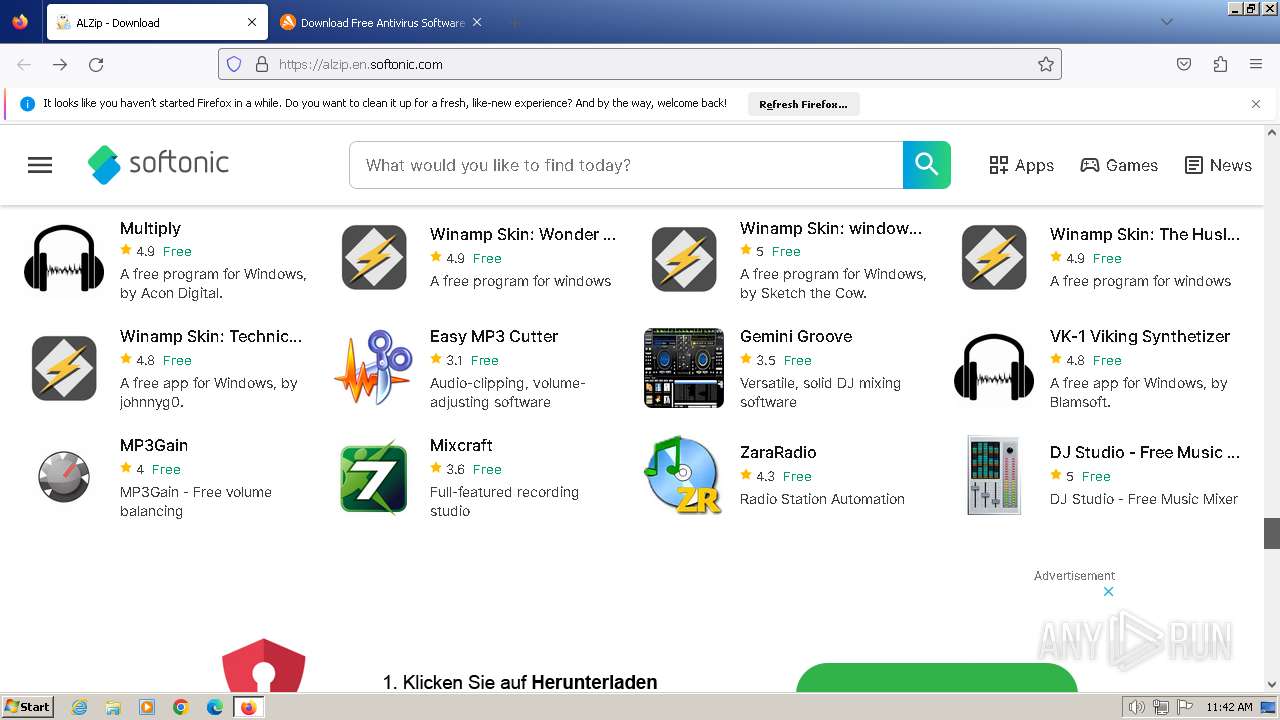
Task: Open File Explorer from taskbar
Action: click(x=113, y=707)
